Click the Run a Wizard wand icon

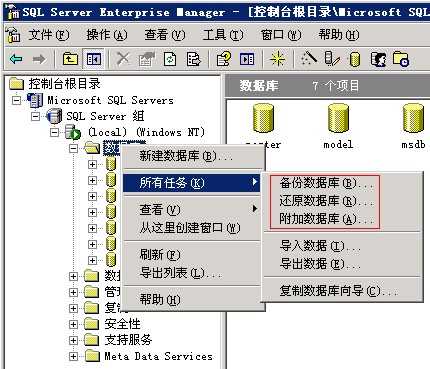pyautogui.click(x=309, y=59)
